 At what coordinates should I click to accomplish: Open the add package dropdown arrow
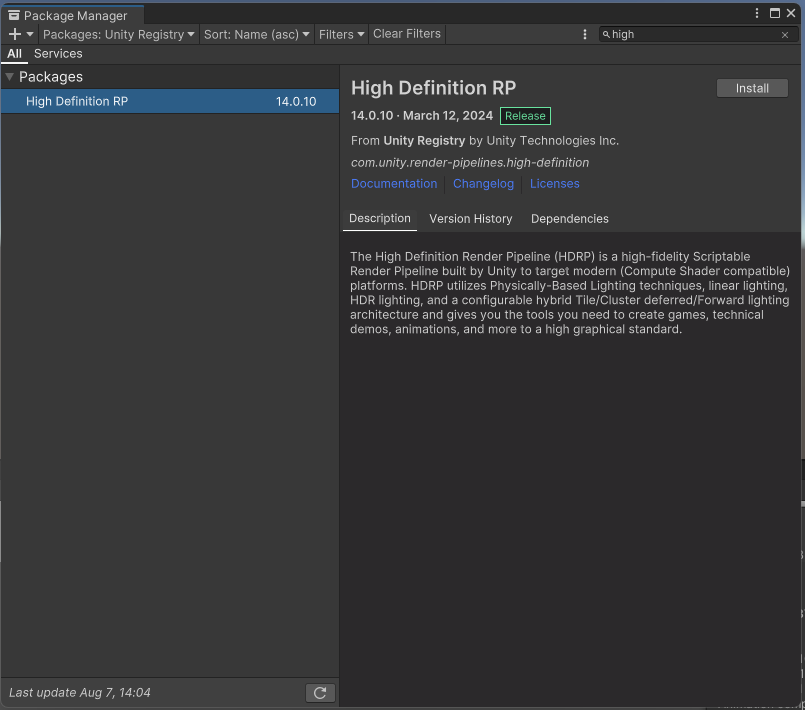coord(30,34)
